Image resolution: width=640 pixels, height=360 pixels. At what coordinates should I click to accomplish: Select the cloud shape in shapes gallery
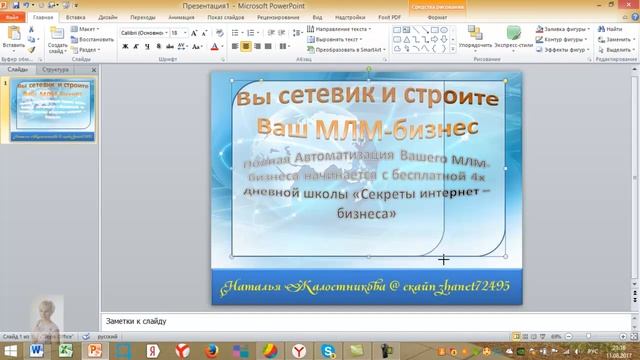[x=397, y=49]
